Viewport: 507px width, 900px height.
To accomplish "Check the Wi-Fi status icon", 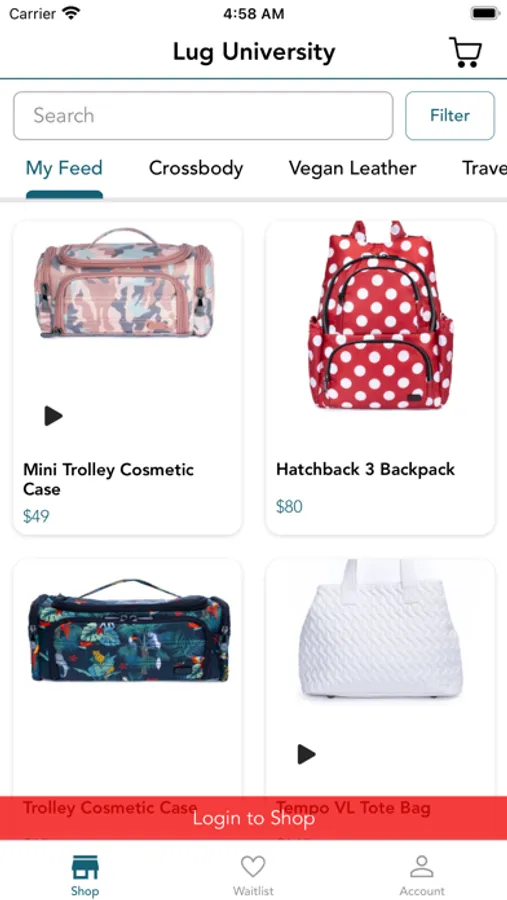I will tap(71, 13).
